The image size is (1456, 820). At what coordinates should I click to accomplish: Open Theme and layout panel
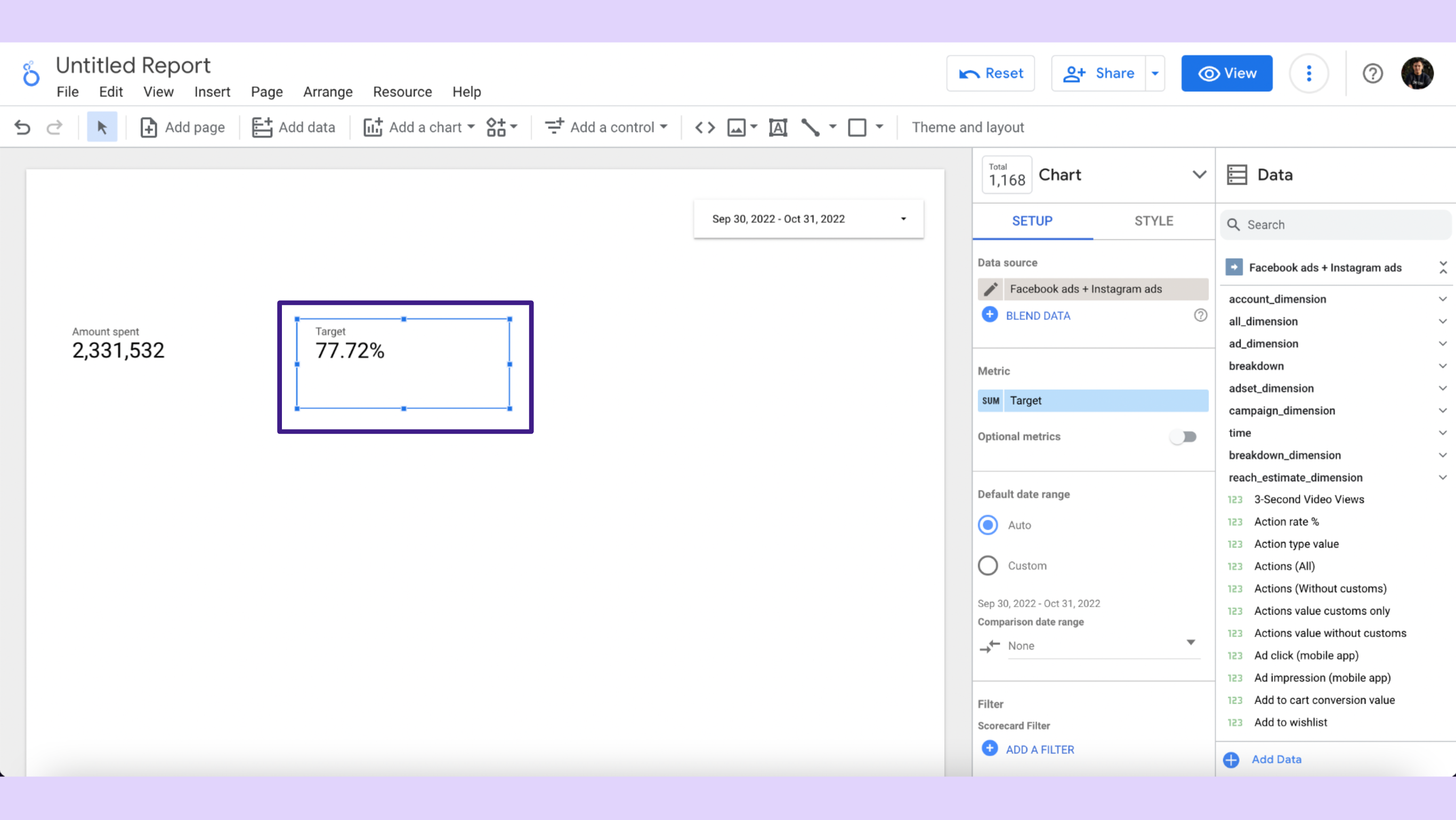coord(968,127)
